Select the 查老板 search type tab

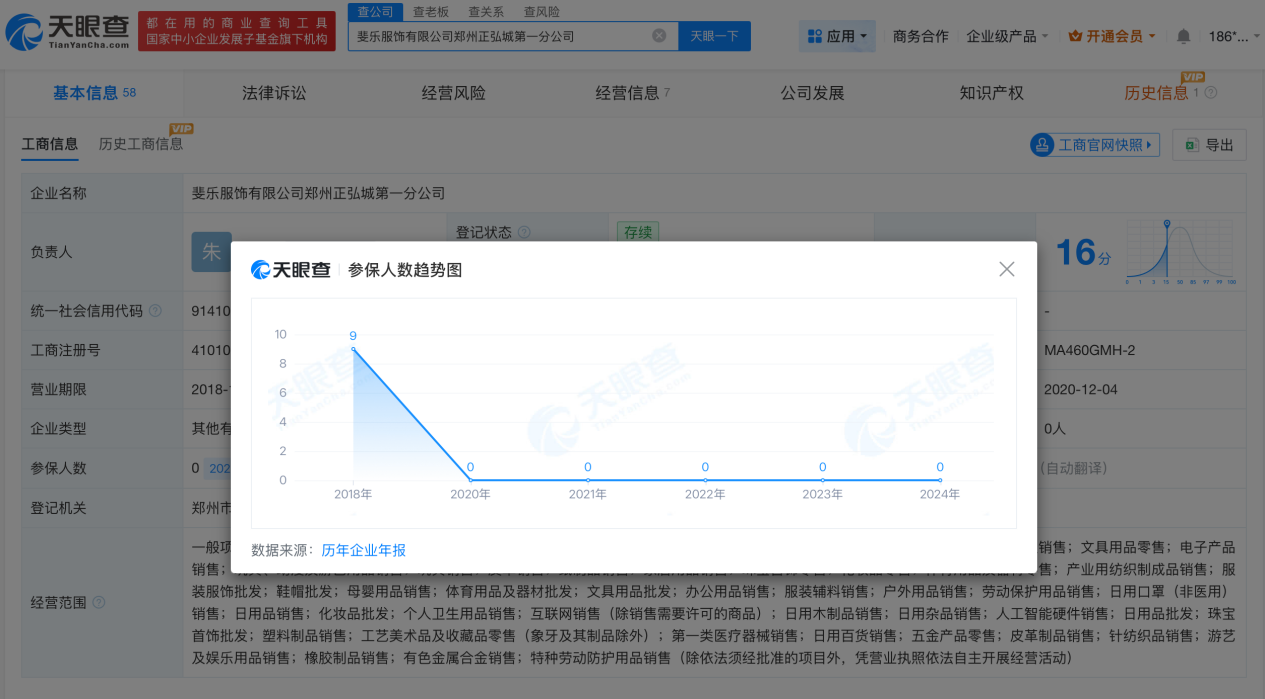[x=430, y=12]
